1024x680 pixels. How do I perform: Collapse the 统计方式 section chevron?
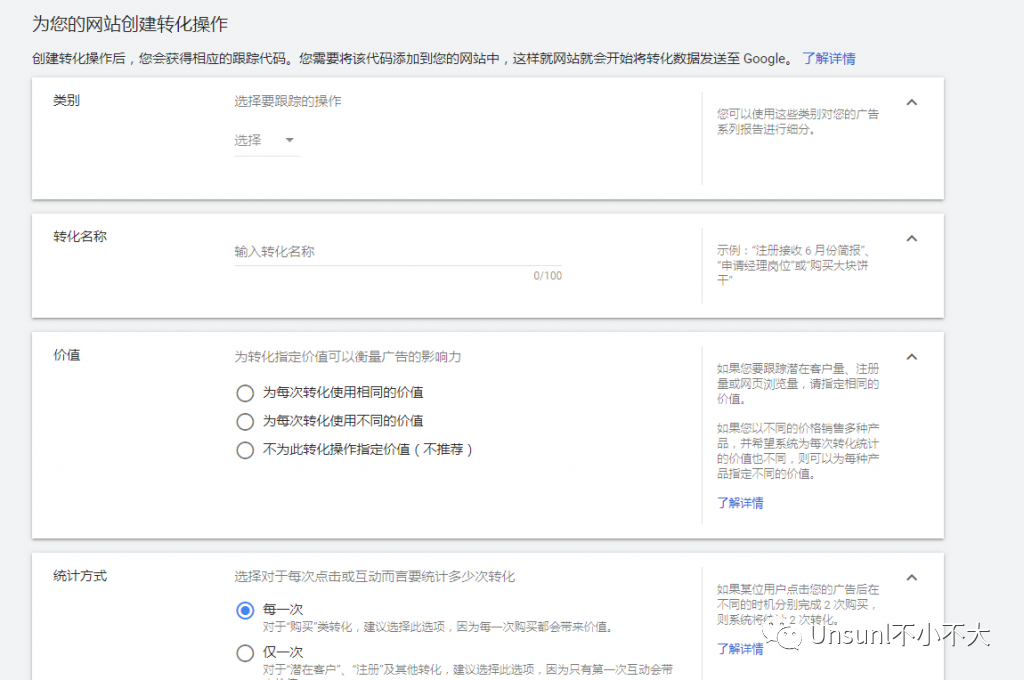pos(912,577)
